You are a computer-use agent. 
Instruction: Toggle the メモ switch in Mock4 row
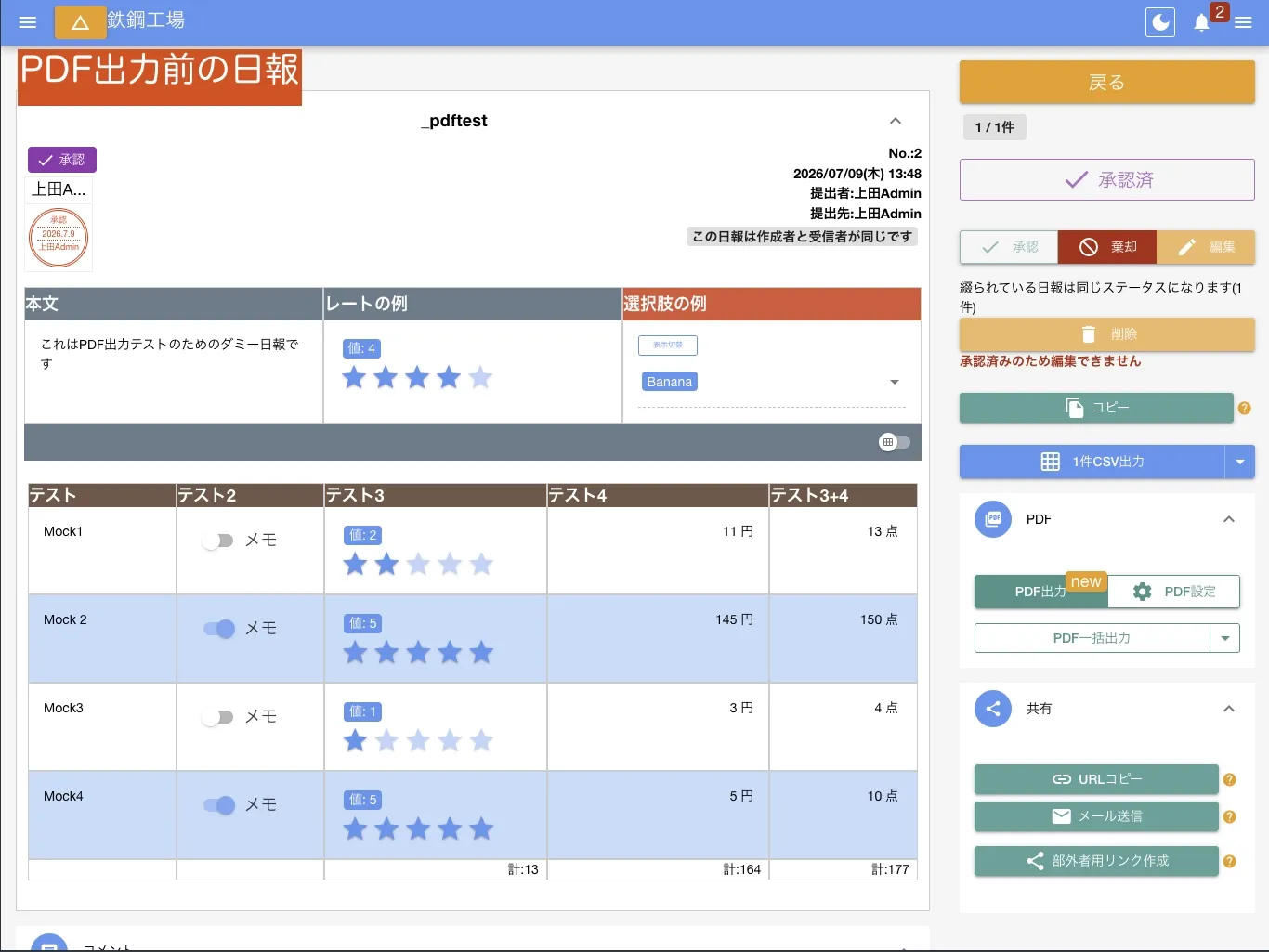tap(218, 805)
